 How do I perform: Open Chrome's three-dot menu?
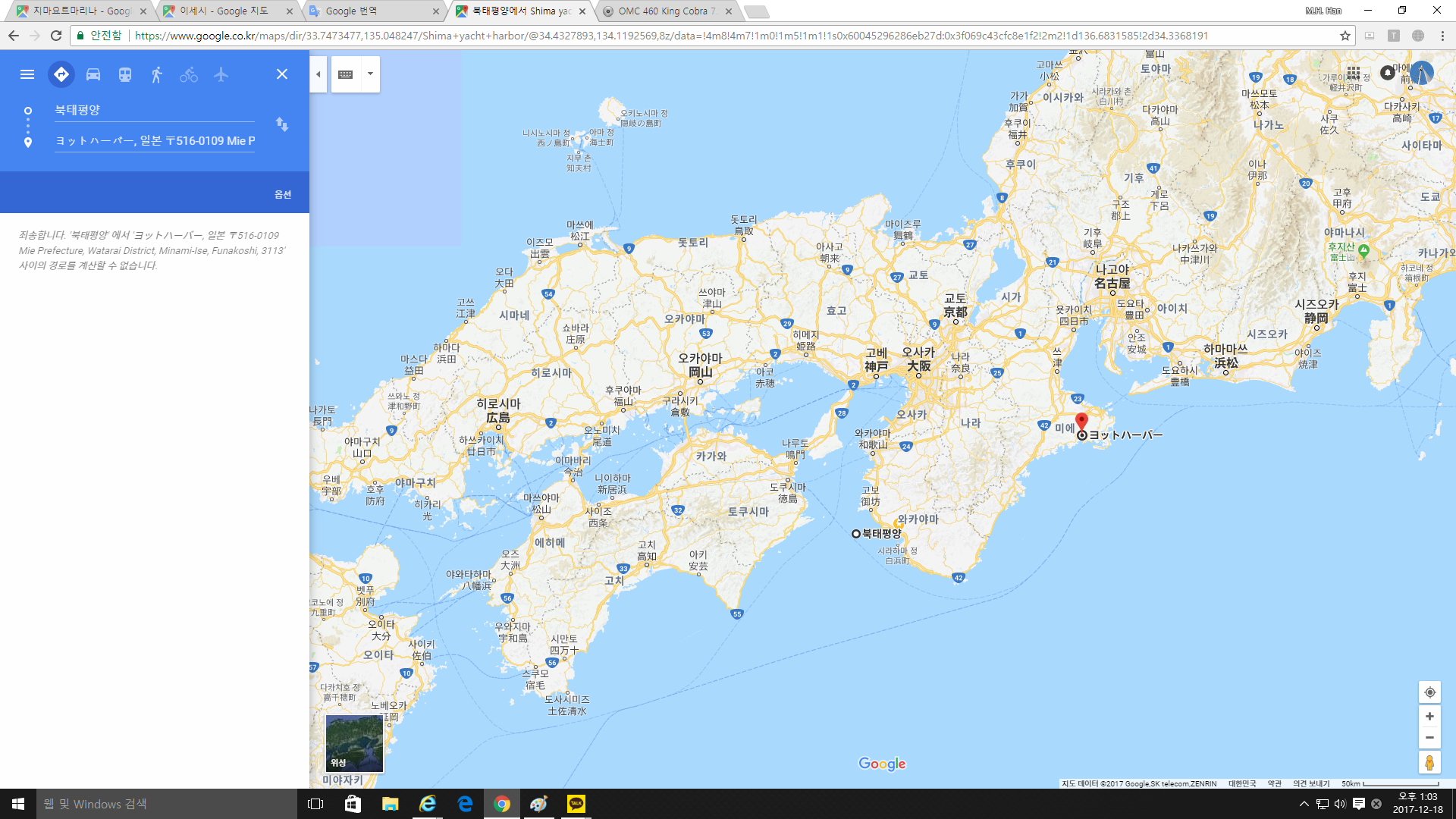[x=1442, y=36]
